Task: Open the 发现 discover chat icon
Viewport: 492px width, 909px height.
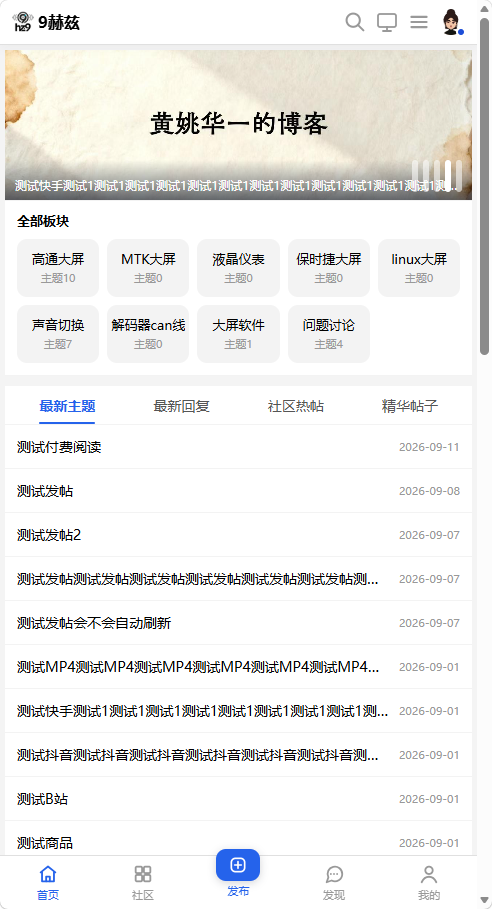Action: [x=334, y=874]
